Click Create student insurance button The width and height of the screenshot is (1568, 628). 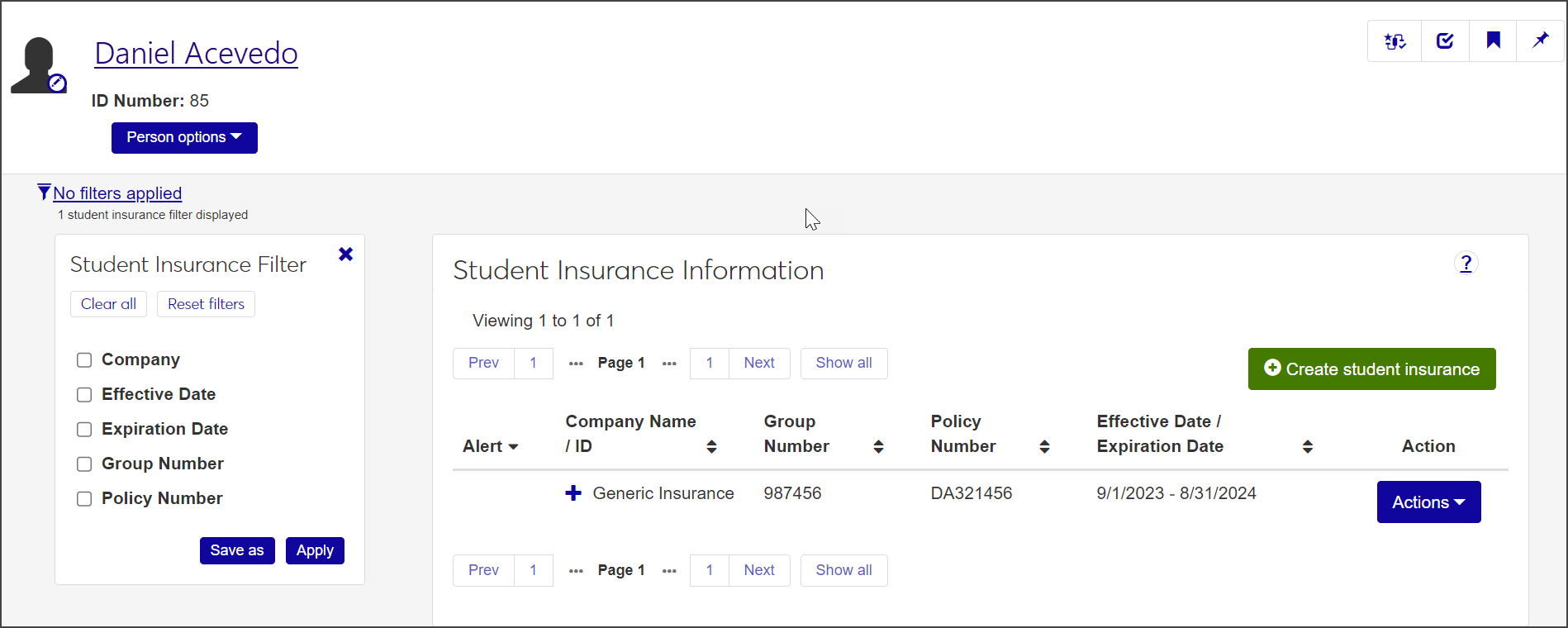click(x=1371, y=369)
